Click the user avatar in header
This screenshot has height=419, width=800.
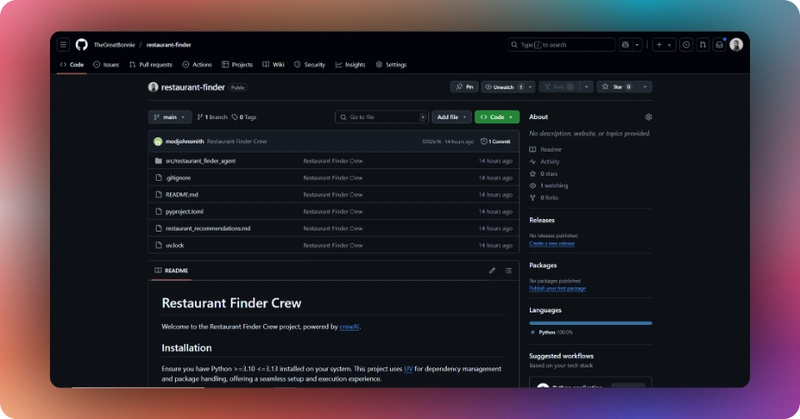coord(736,45)
